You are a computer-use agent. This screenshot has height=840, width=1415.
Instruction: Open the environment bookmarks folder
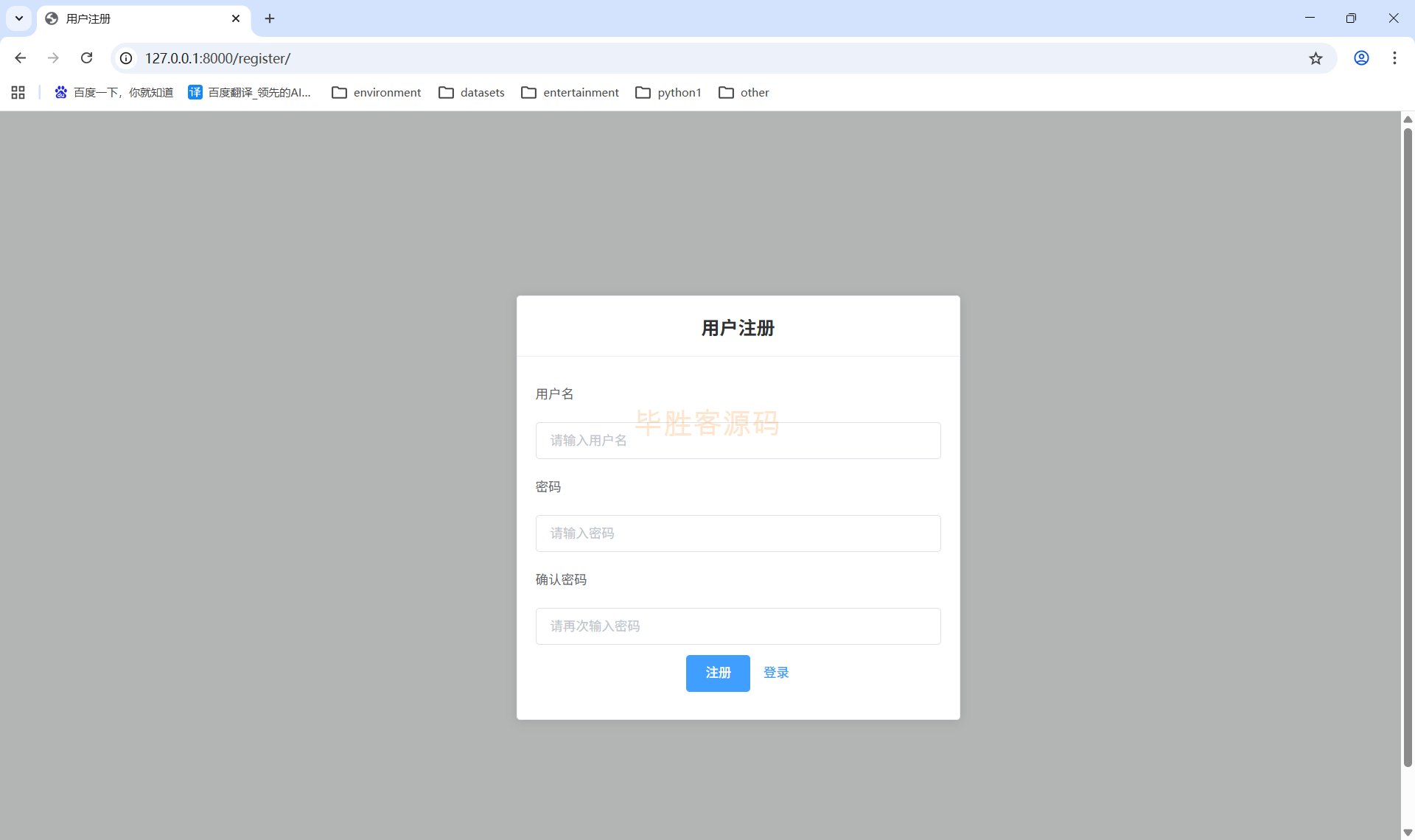[377, 92]
